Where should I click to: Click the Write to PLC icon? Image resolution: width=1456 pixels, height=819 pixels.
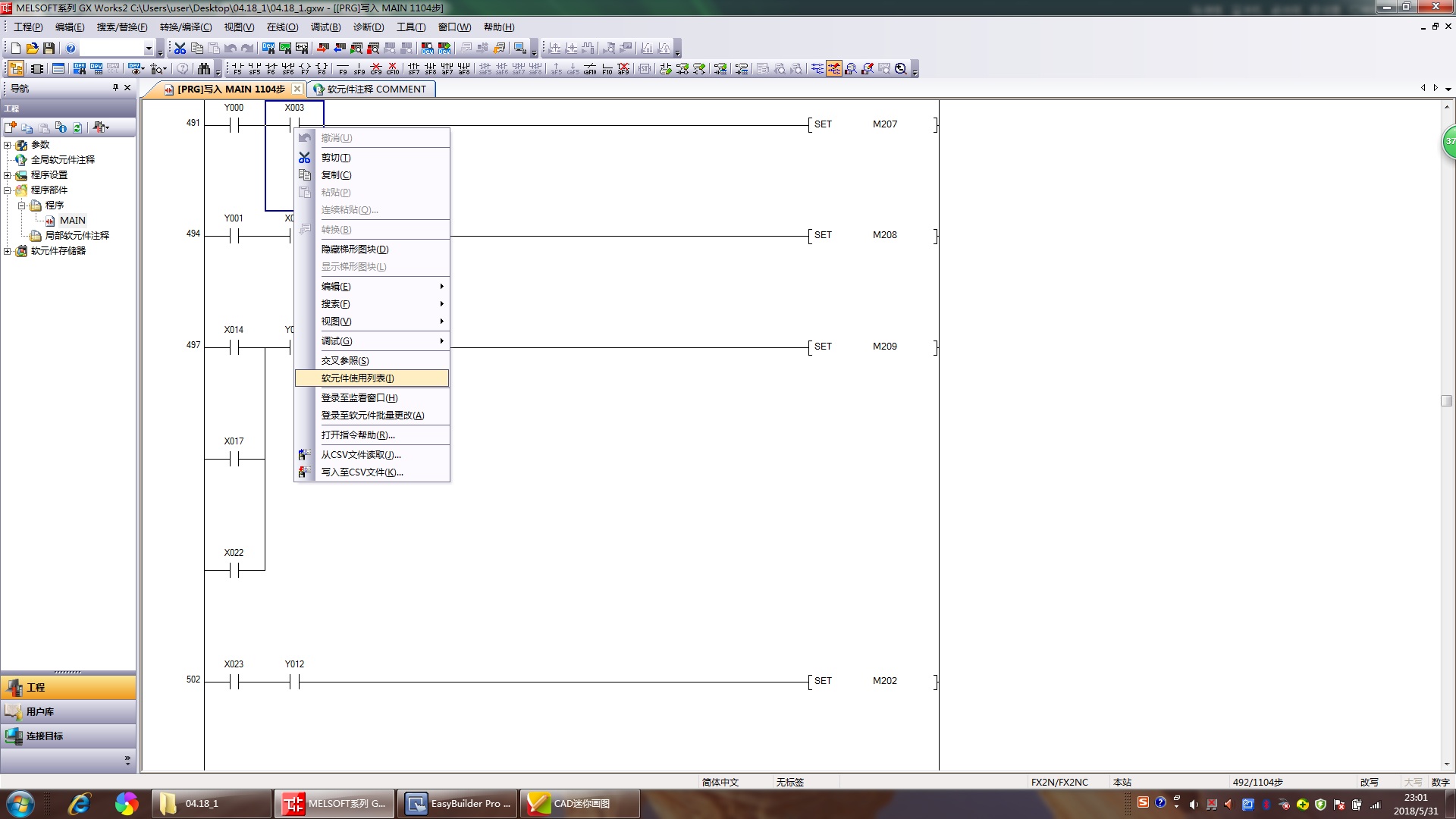tap(323, 48)
